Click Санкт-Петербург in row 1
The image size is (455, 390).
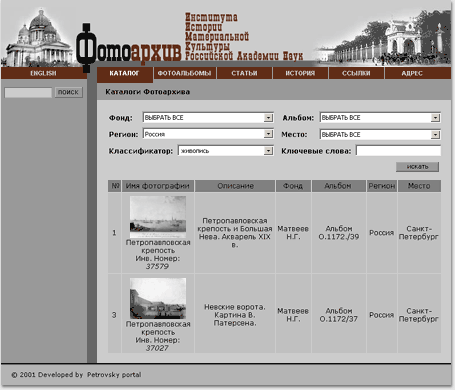pos(419,233)
